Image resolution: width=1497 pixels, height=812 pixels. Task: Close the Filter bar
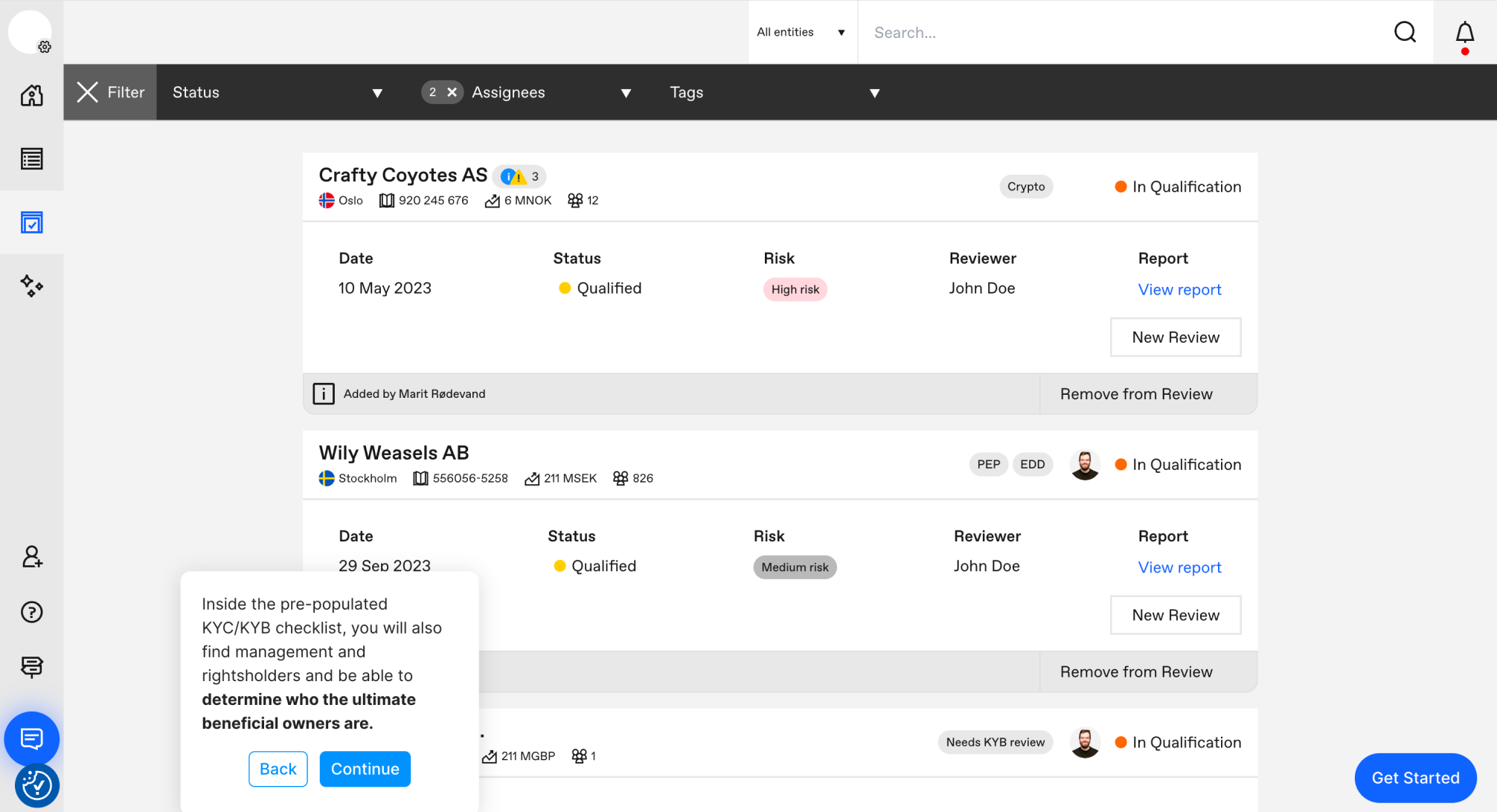tap(88, 92)
